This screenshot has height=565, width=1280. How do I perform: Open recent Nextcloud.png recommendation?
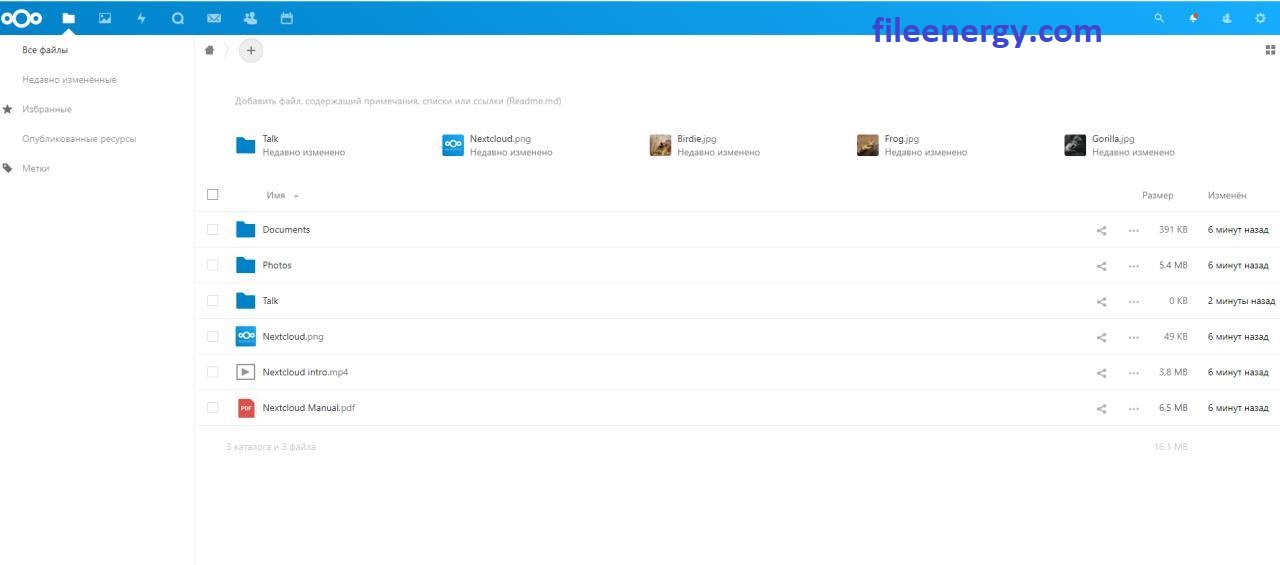tap(497, 146)
